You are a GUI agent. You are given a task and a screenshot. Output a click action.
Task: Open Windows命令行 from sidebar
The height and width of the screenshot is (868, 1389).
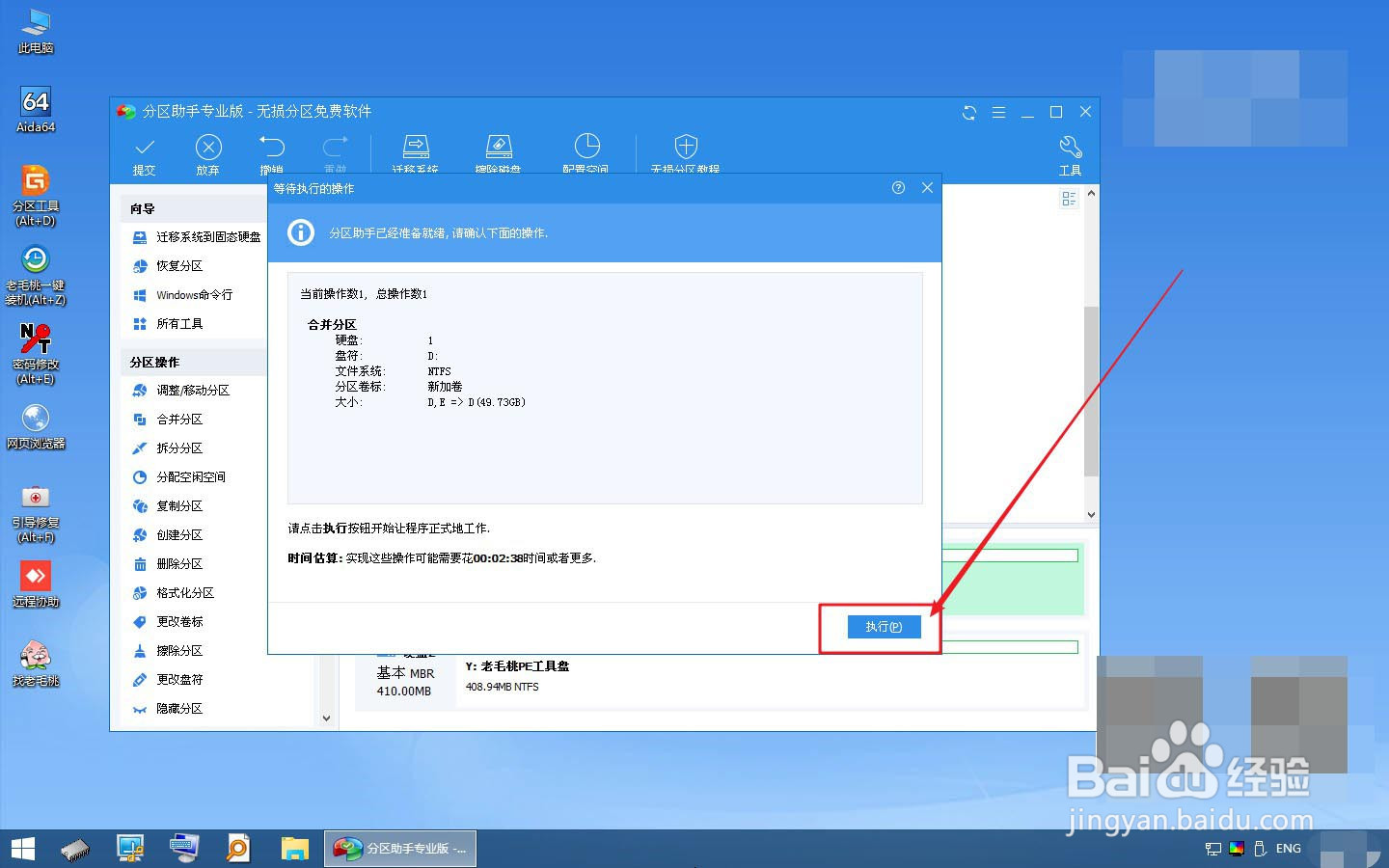(x=181, y=294)
